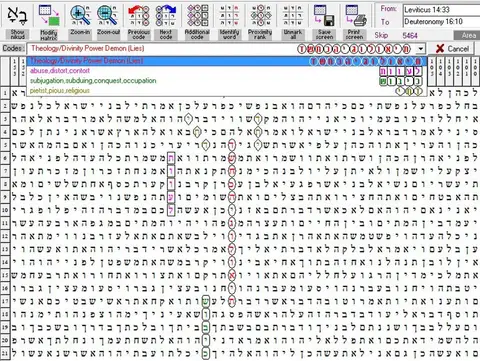Click the Cancel button
The height and width of the screenshot is (361, 480).
[x=453, y=49]
